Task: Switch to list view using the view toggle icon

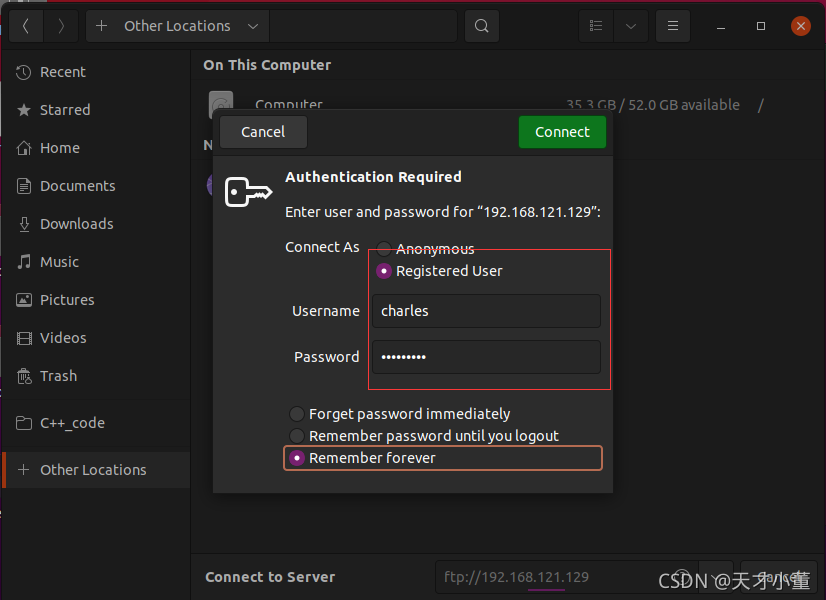Action: point(596,26)
